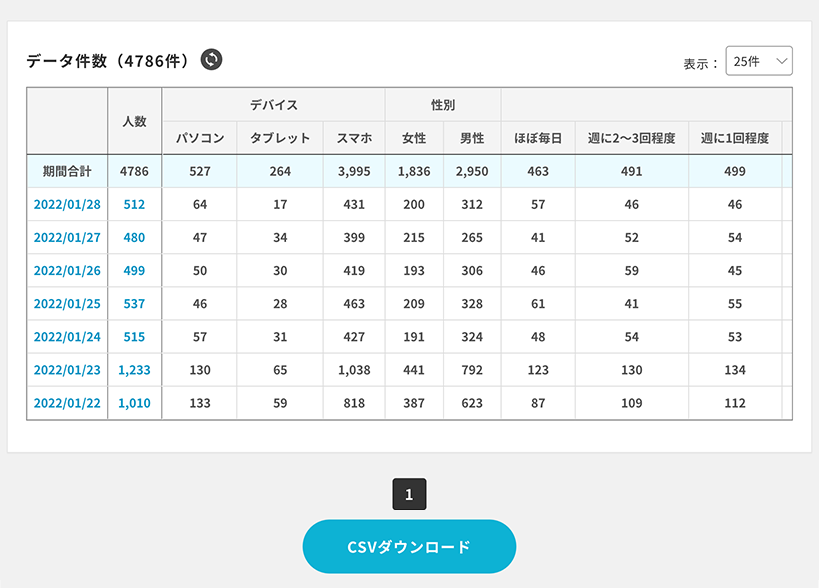Click the 期間合計 row label
Screen dimensions: 819x588
66,171
